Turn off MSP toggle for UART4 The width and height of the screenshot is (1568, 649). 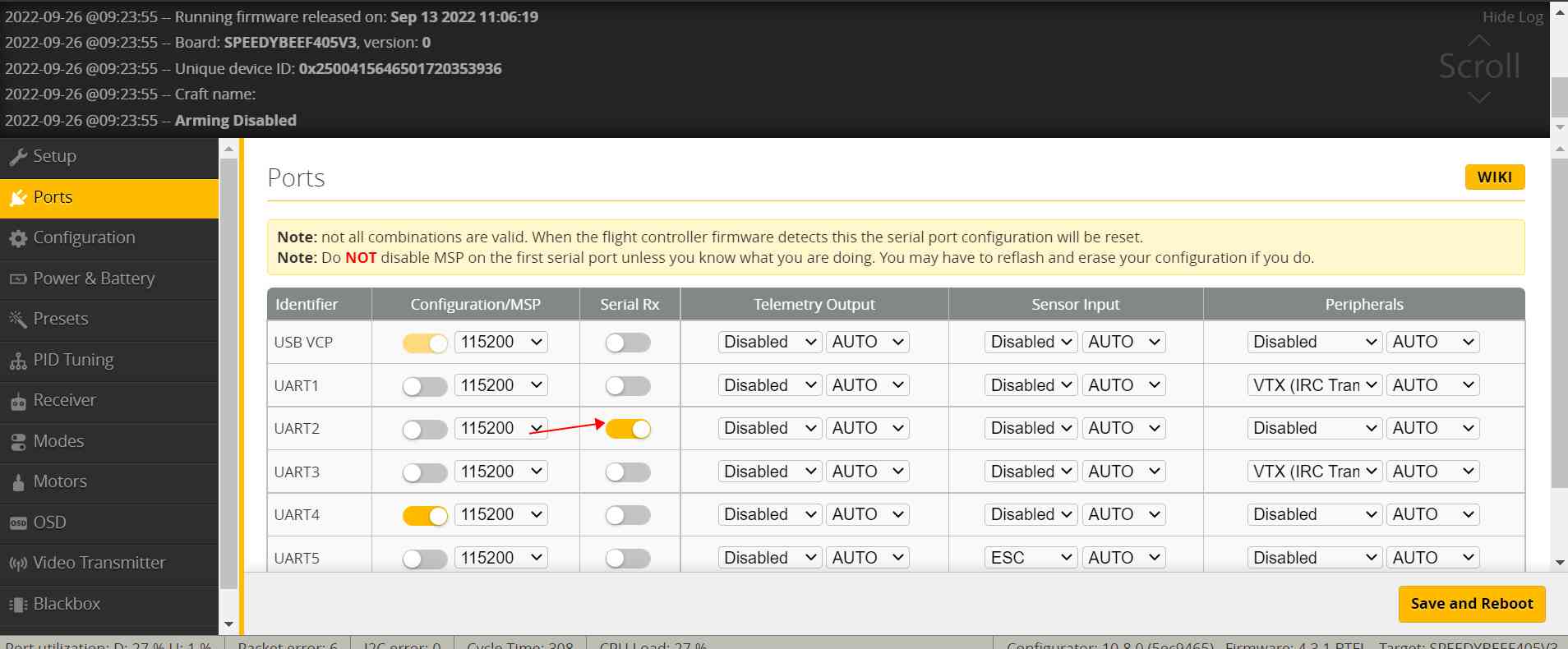coord(425,515)
